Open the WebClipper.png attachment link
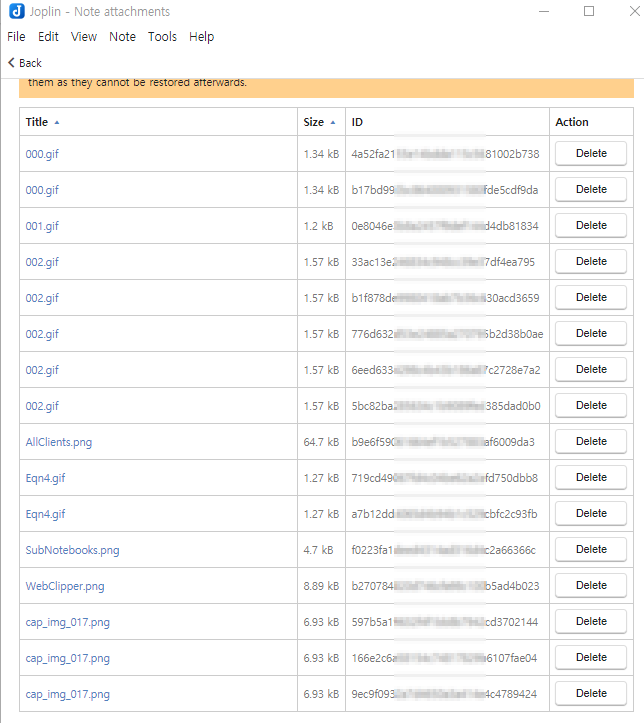Image resolution: width=644 pixels, height=723 pixels. click(x=65, y=586)
